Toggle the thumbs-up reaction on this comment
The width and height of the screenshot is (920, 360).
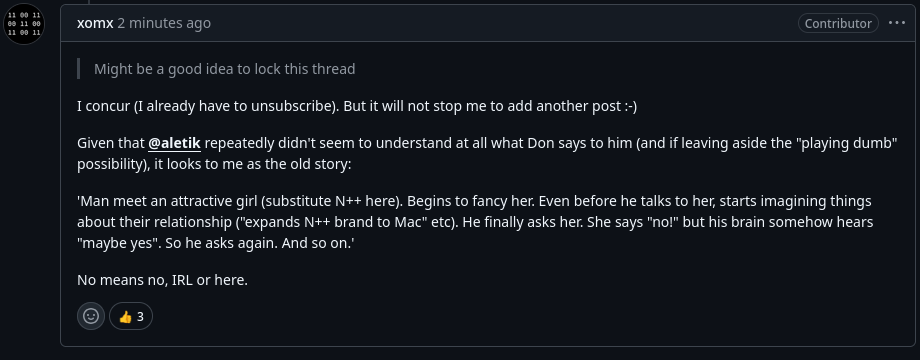[131, 316]
